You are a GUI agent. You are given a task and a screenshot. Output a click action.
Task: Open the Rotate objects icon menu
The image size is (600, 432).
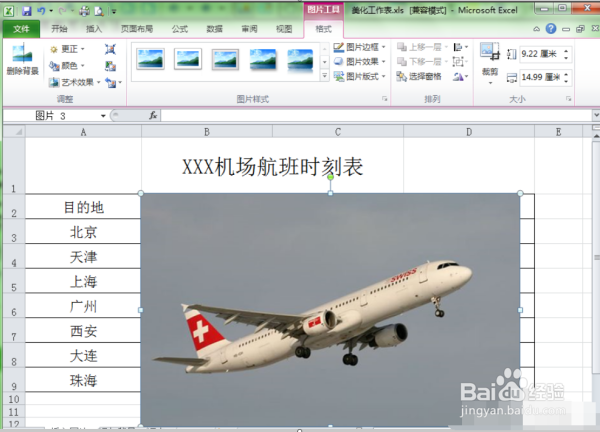(460, 77)
